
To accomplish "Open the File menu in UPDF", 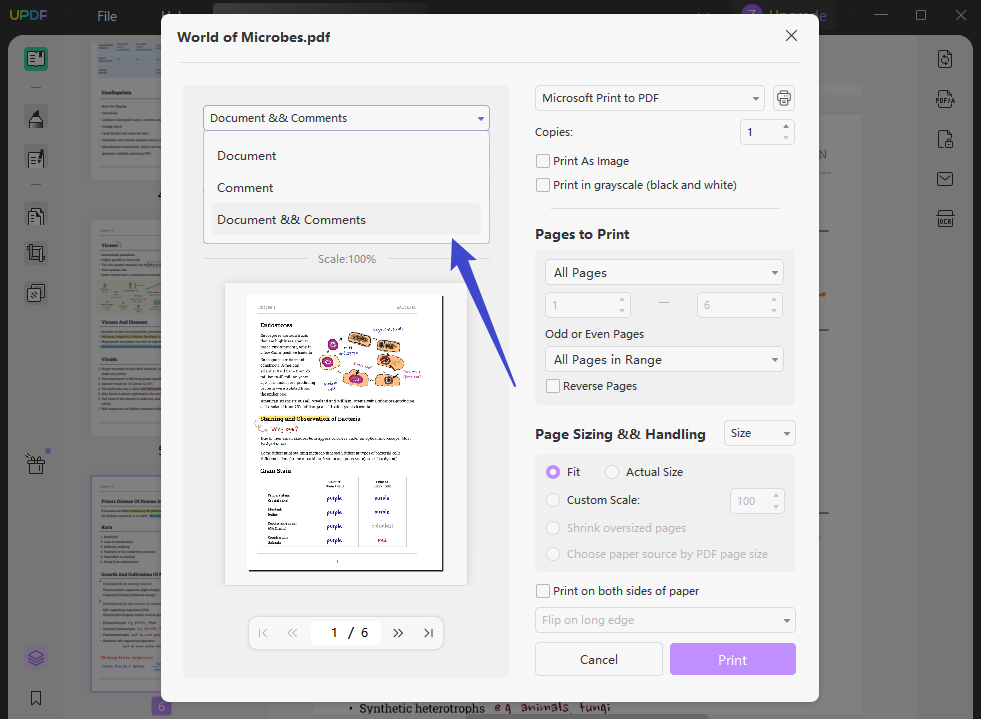I will pos(107,16).
